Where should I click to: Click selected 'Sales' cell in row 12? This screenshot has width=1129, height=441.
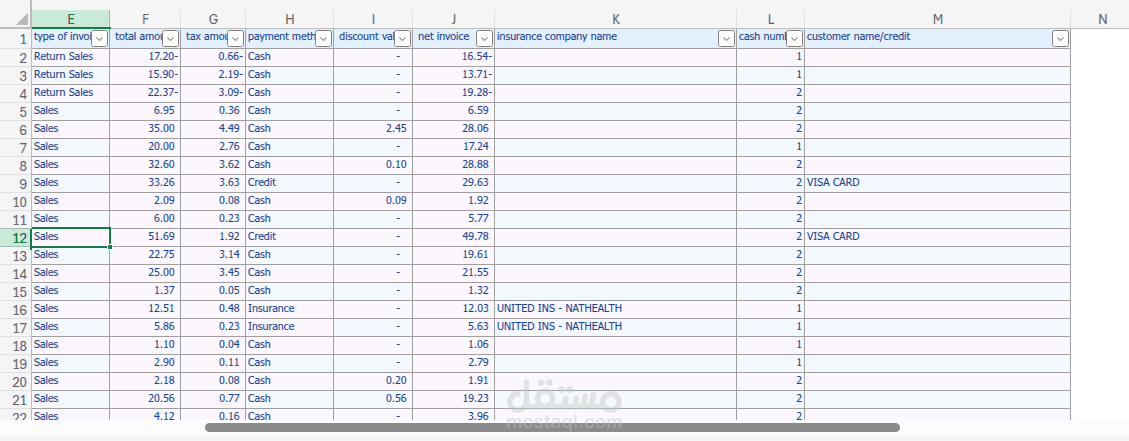71,236
